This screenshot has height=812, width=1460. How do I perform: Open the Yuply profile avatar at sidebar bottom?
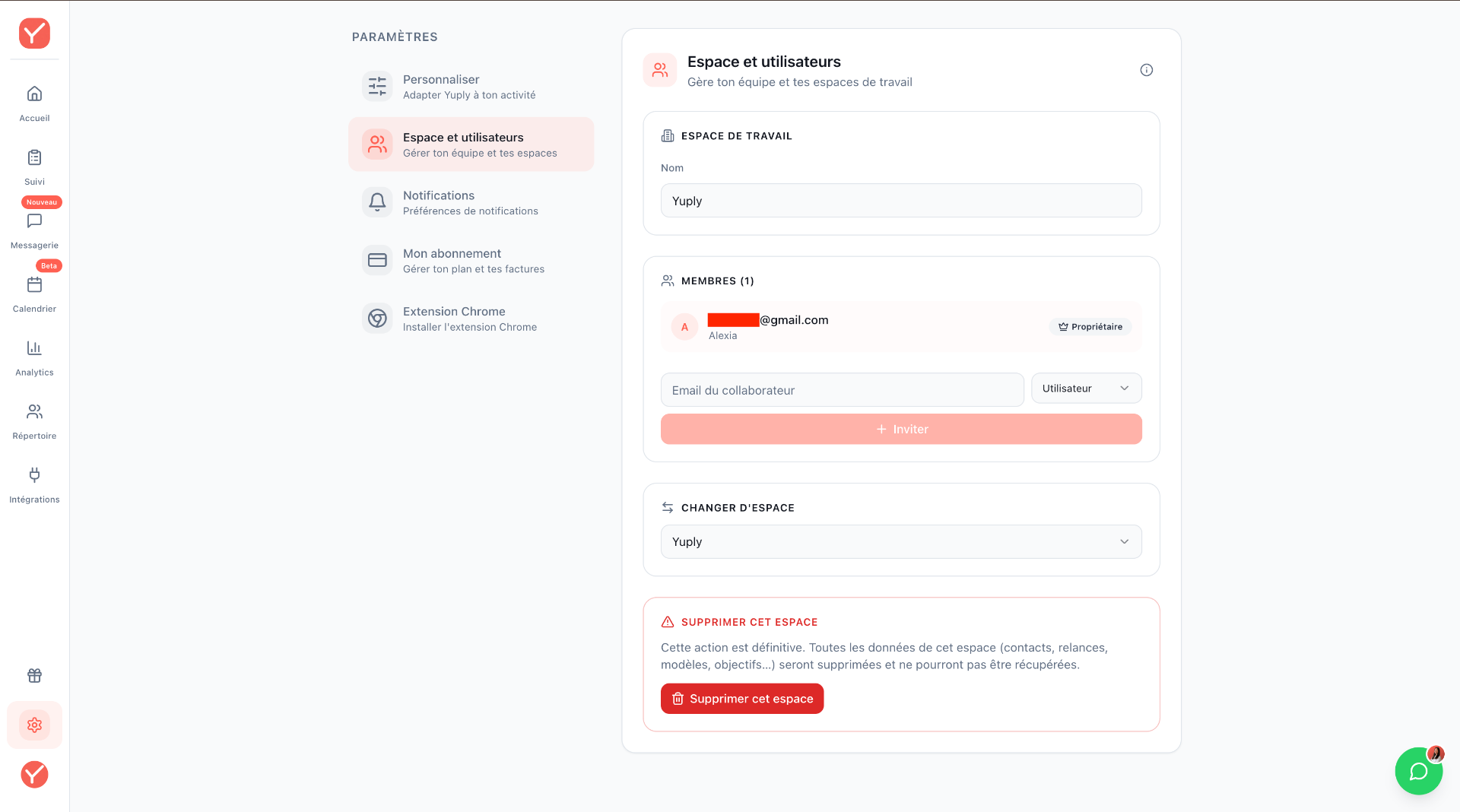click(x=34, y=775)
